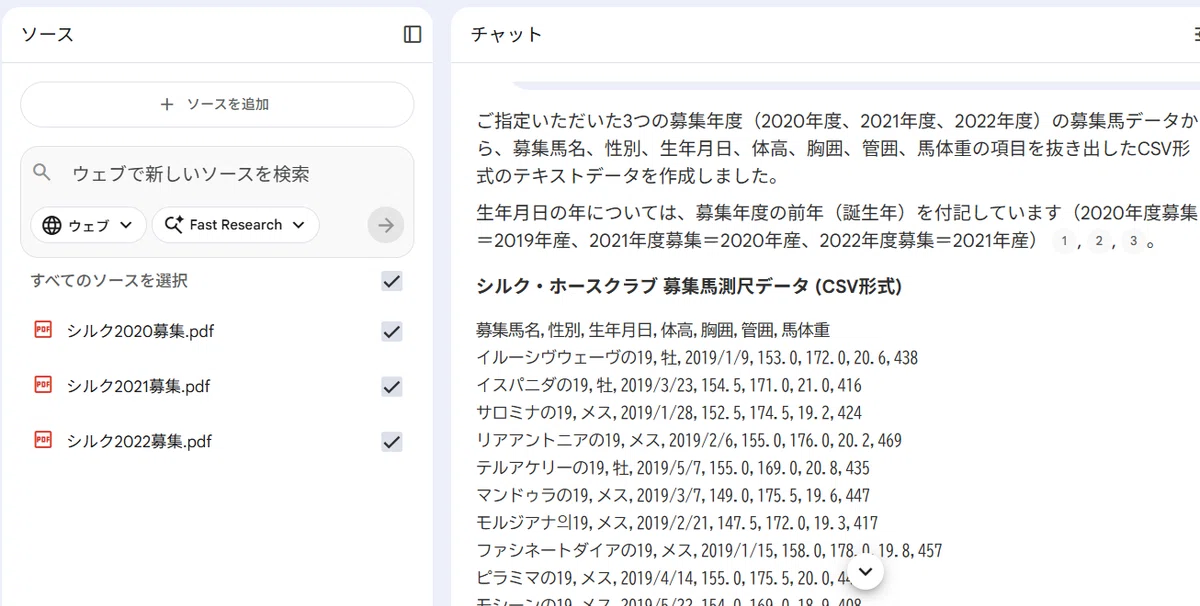Click the マンドゥラの19 data row
The image size is (1200, 606).
(x=672, y=495)
